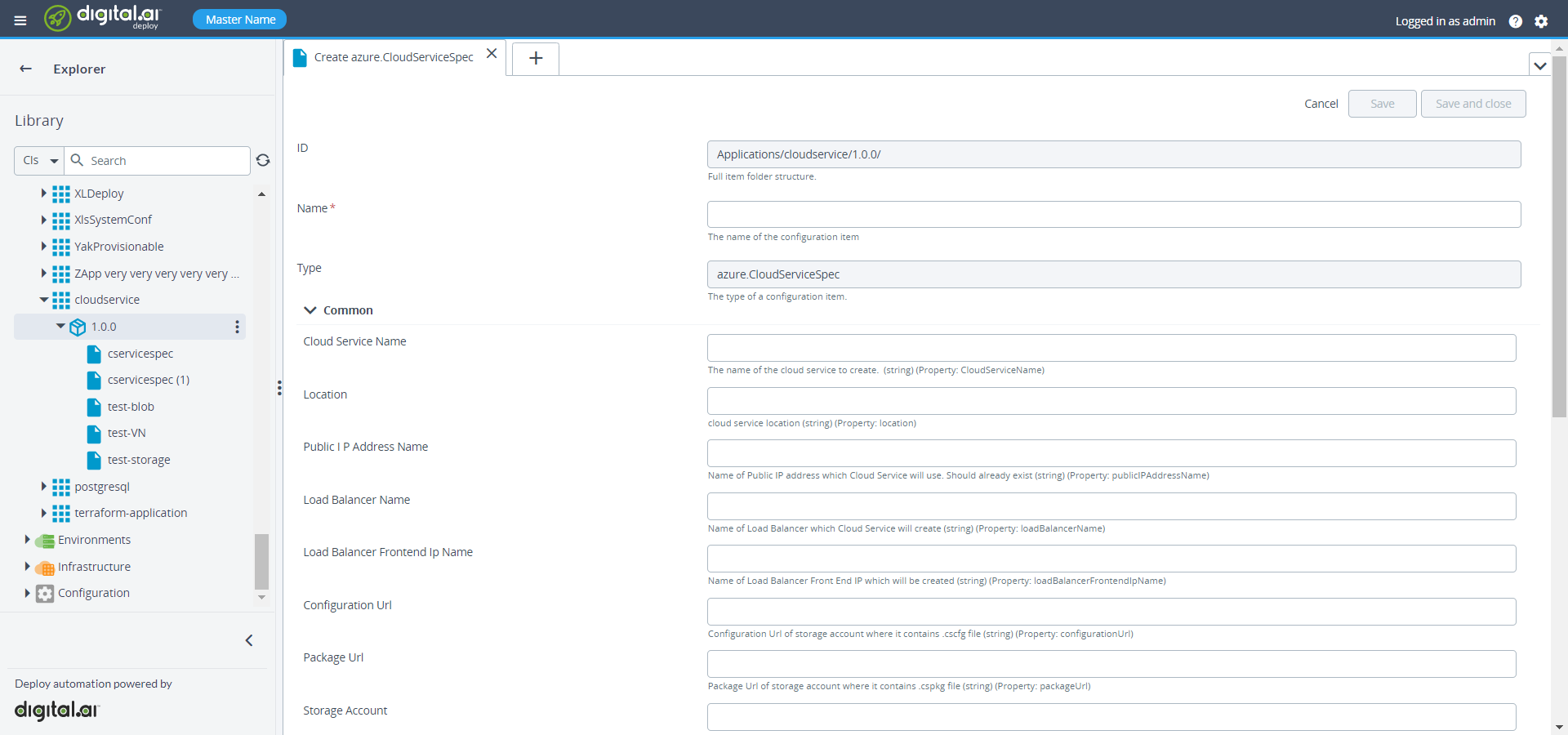Click the back arrow beside Explorer
This screenshot has width=1568, height=735.
pos(25,69)
